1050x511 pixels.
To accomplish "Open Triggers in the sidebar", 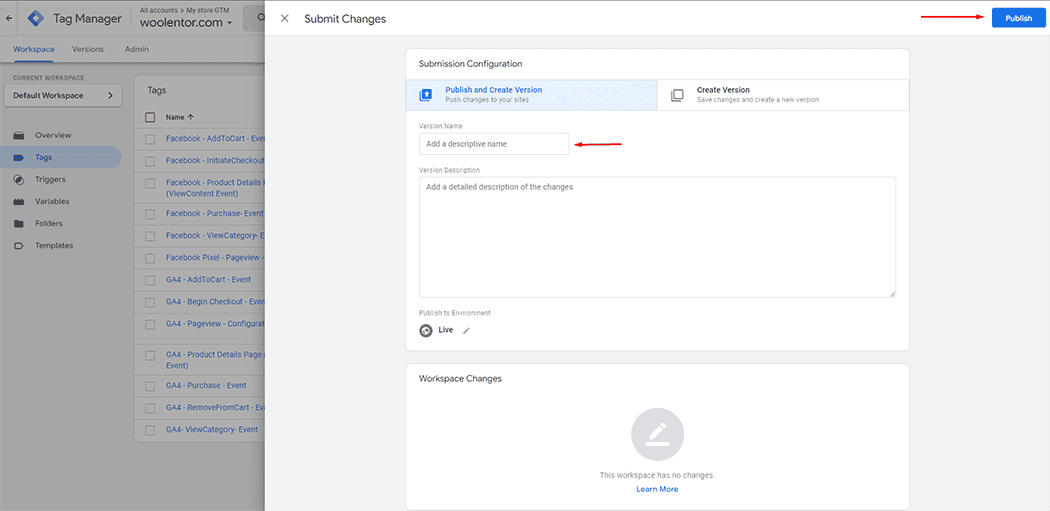I will pyautogui.click(x=50, y=179).
